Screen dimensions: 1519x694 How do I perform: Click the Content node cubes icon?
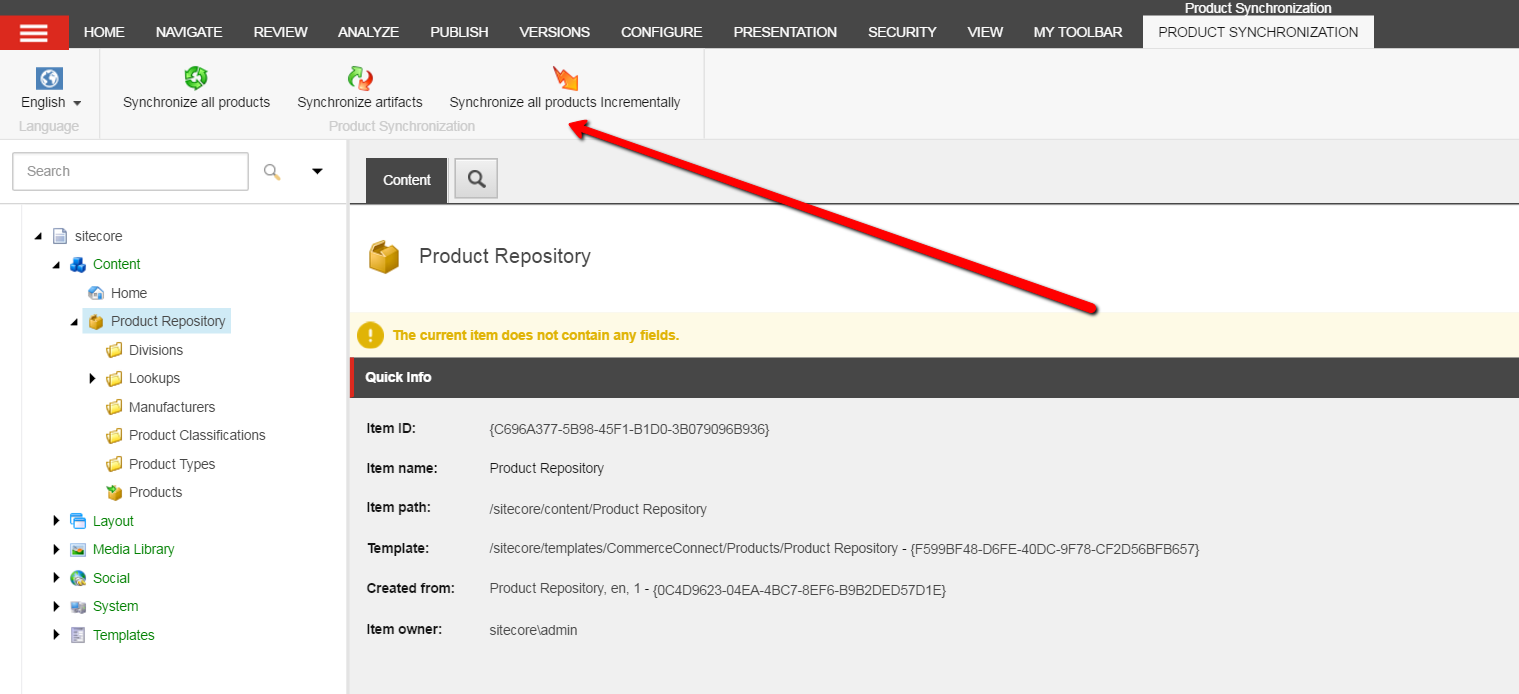click(78, 264)
